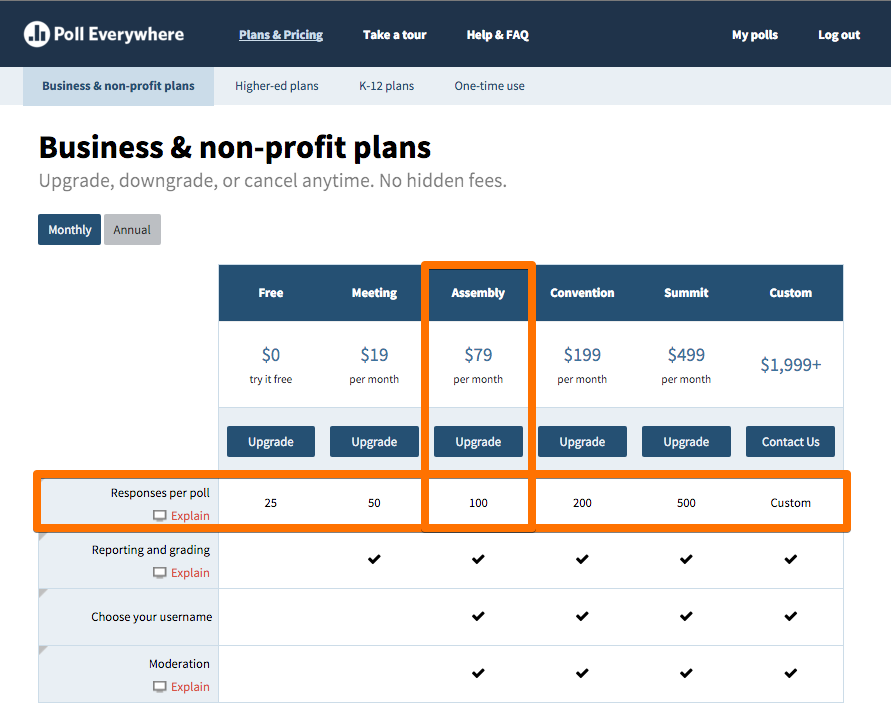Click the 100 responses value
Image resolution: width=891 pixels, height=703 pixels.
pyautogui.click(x=478, y=503)
